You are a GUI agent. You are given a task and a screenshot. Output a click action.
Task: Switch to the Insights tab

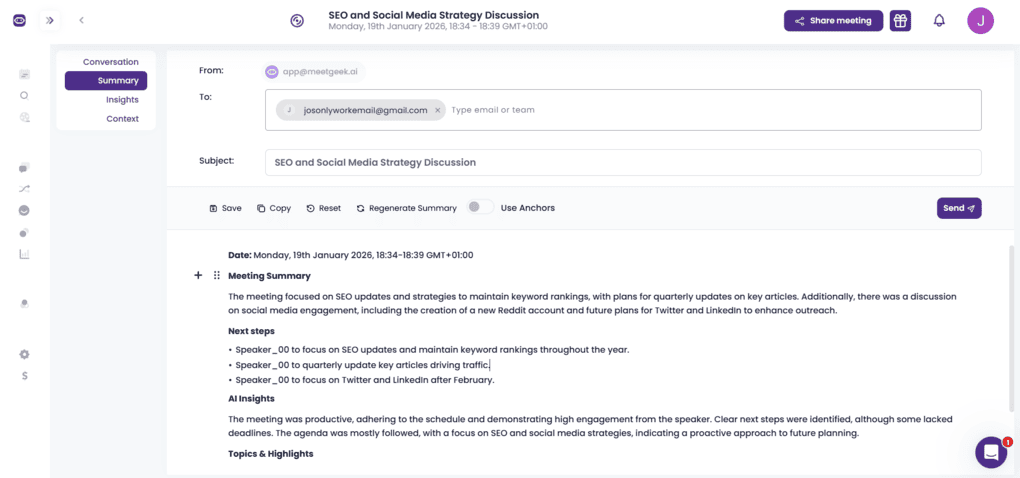point(122,100)
